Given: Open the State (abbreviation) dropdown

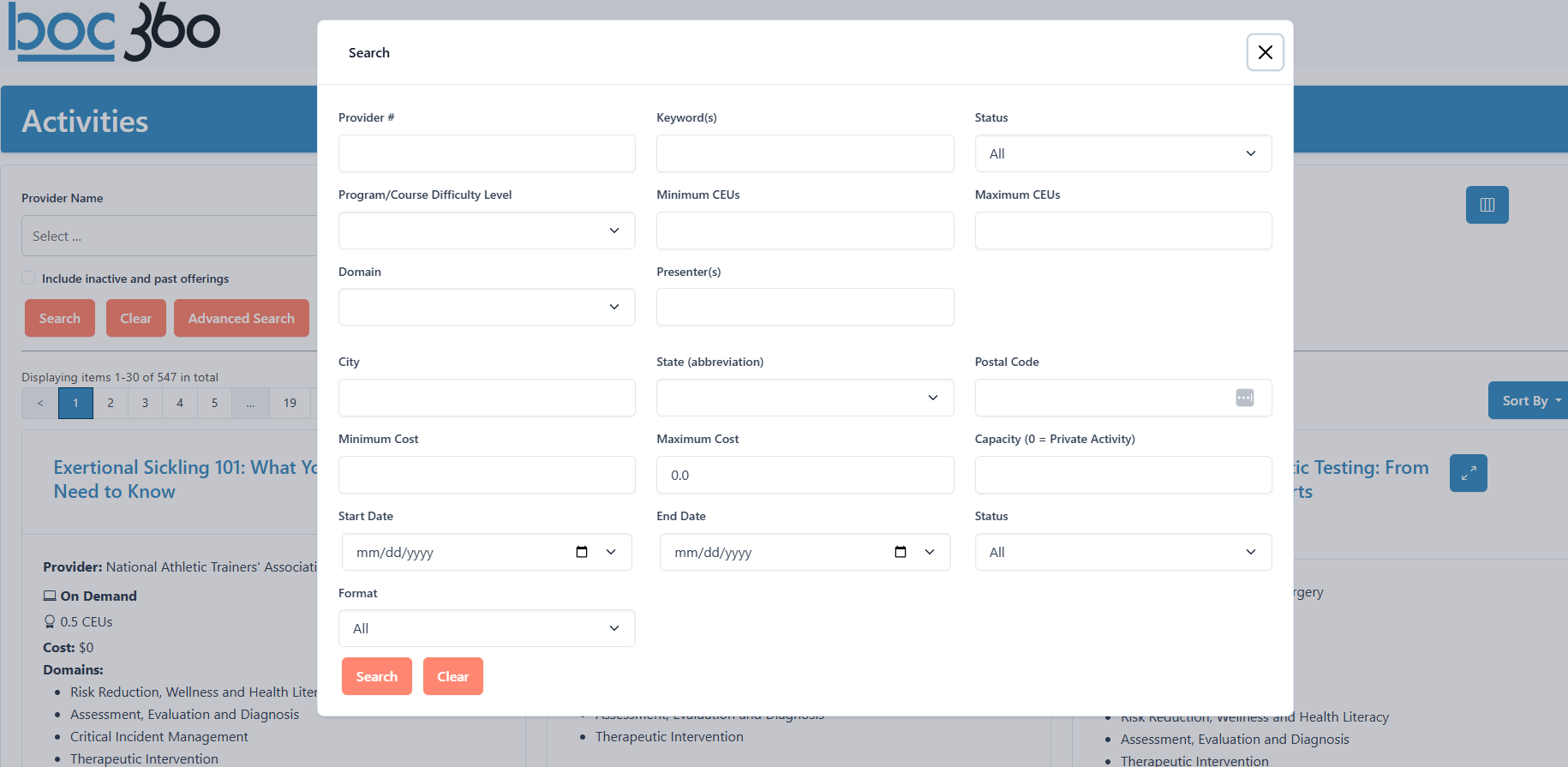Looking at the screenshot, I should 805,398.
